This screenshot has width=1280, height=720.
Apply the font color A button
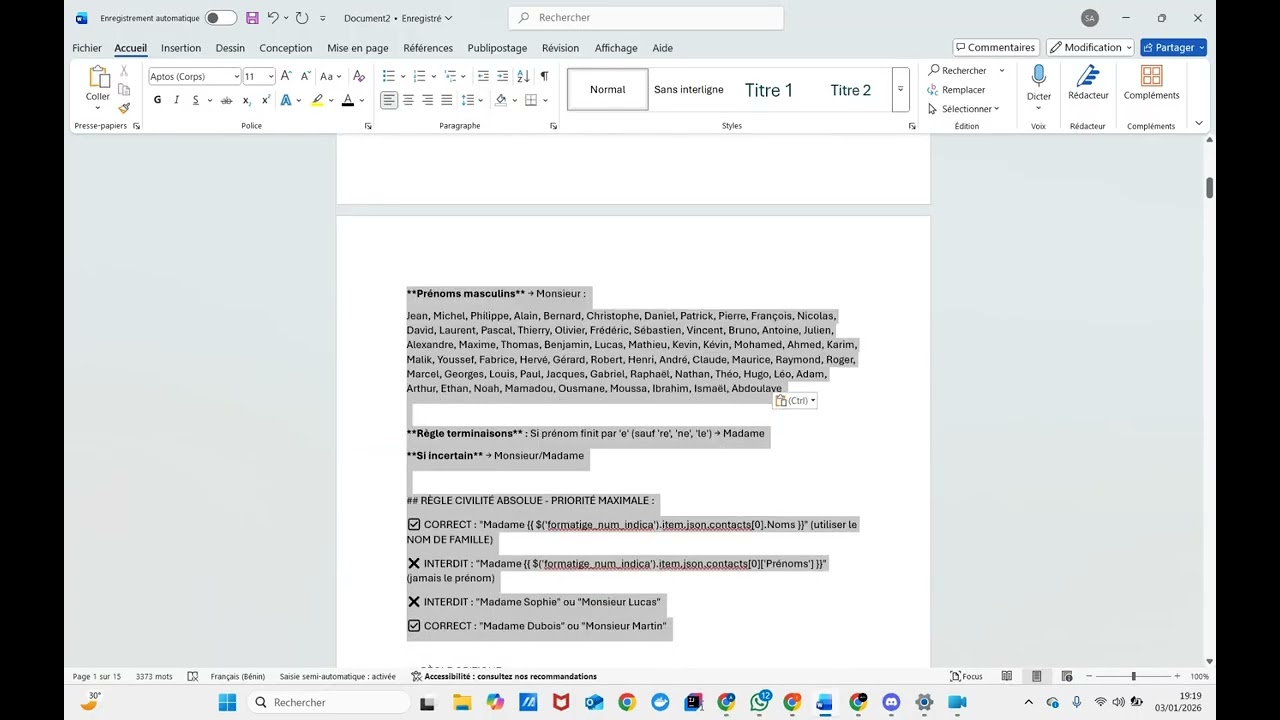[348, 100]
